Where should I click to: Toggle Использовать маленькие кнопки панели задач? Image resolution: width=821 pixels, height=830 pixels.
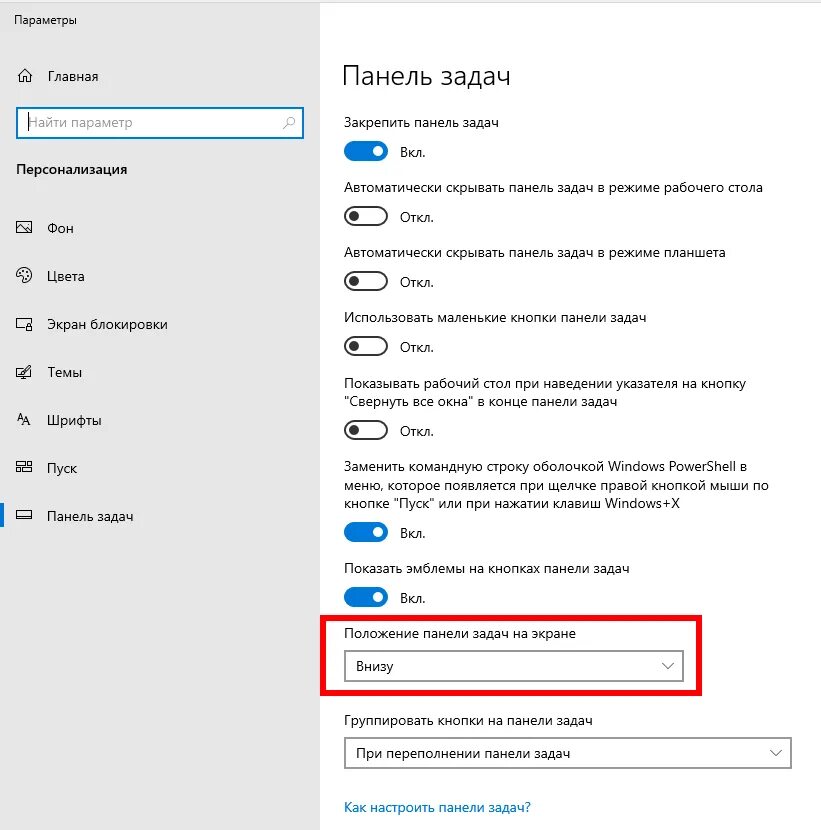point(366,347)
